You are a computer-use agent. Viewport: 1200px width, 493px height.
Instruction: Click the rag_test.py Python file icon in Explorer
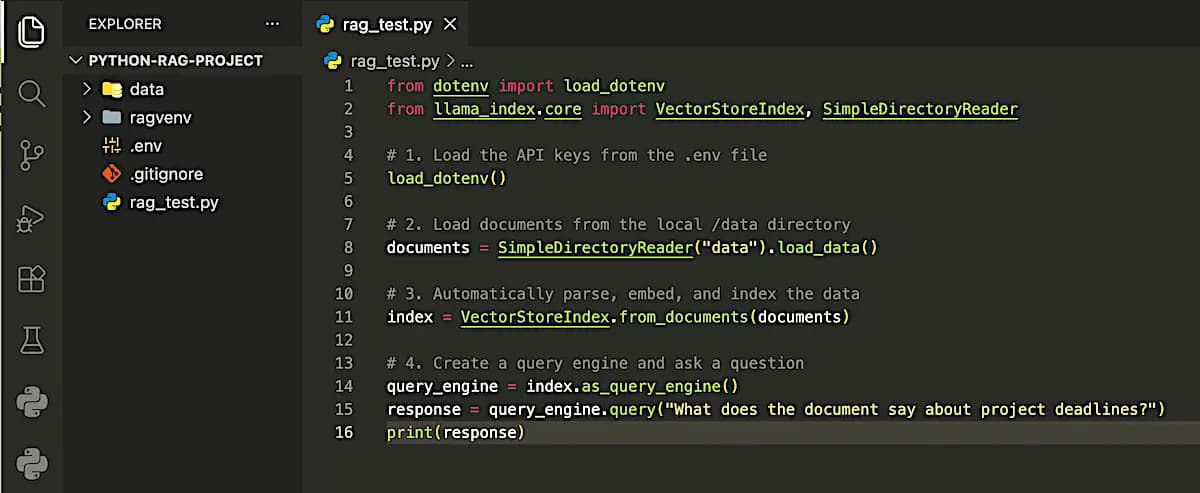coord(112,202)
